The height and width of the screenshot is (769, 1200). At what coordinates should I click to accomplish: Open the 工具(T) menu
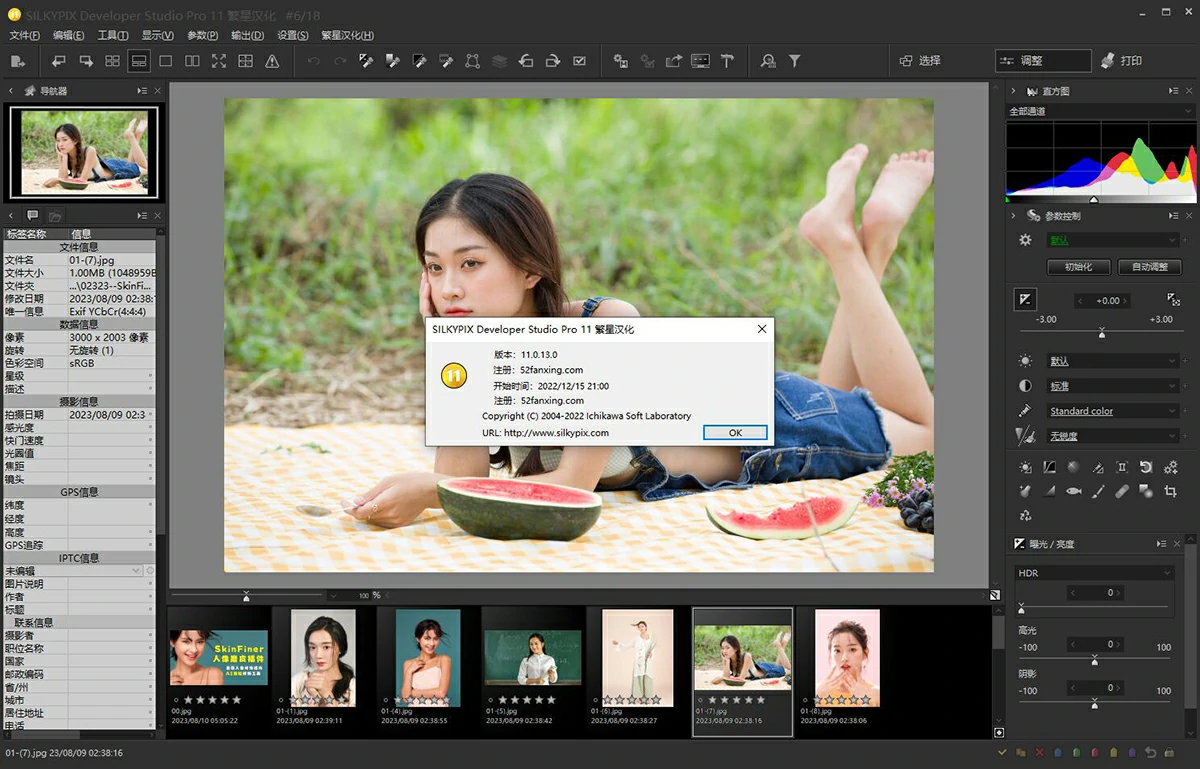[x=113, y=35]
